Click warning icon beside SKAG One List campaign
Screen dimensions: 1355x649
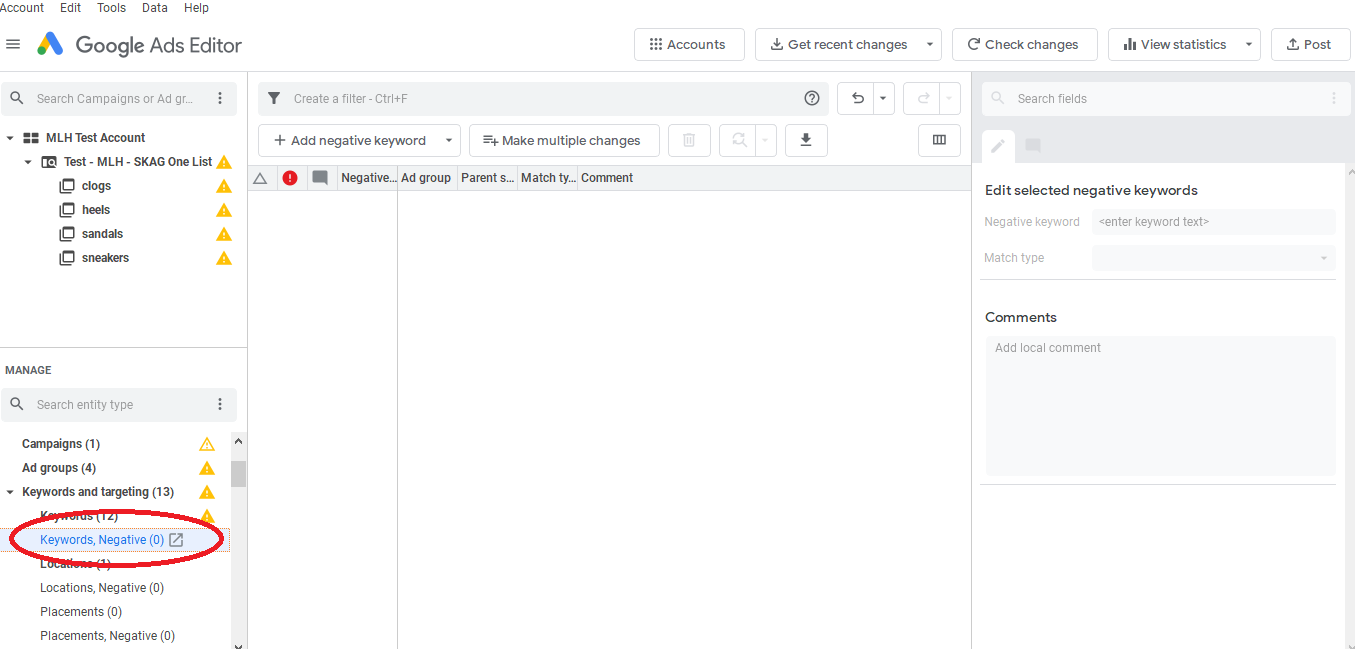[224, 162]
